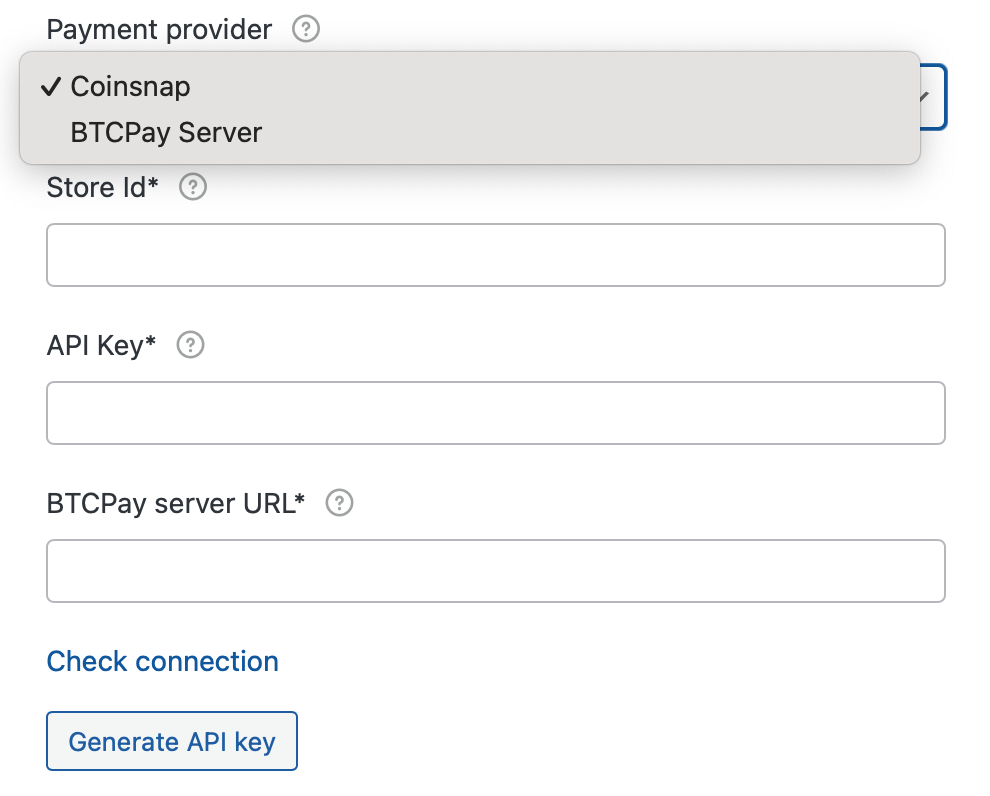Image resolution: width=990 pixels, height=796 pixels.
Task: Click the blue-outlined provider select control
Action: 930,97
